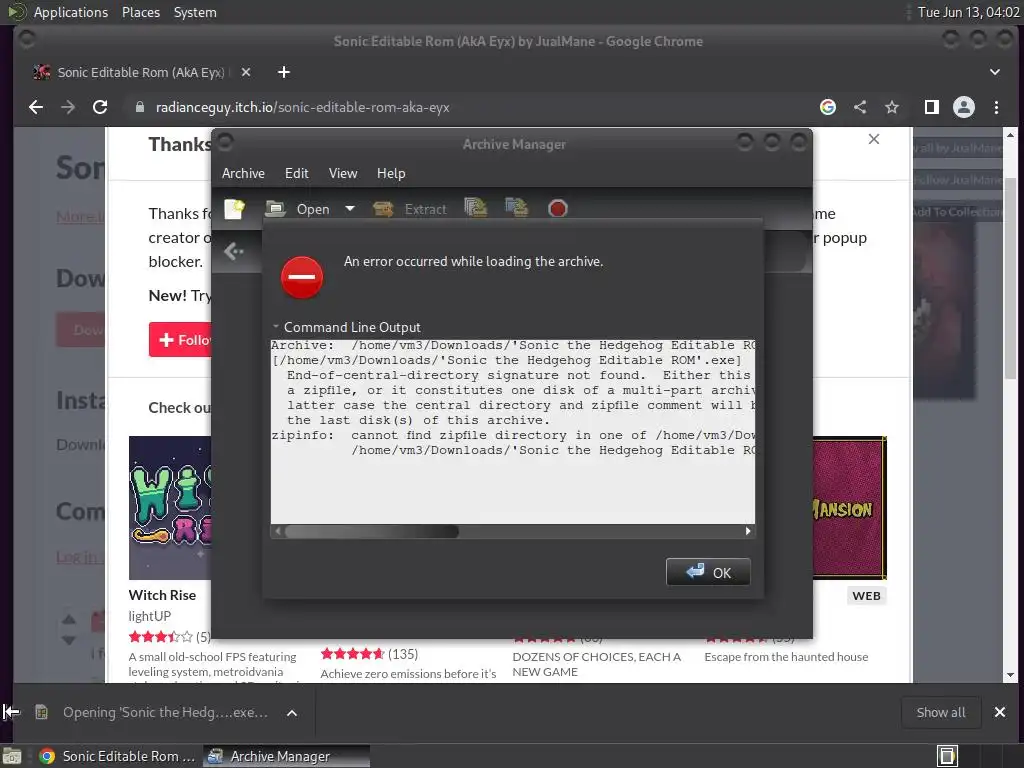Click the page scrollbar up arrow

pyautogui.click(x=1011, y=135)
